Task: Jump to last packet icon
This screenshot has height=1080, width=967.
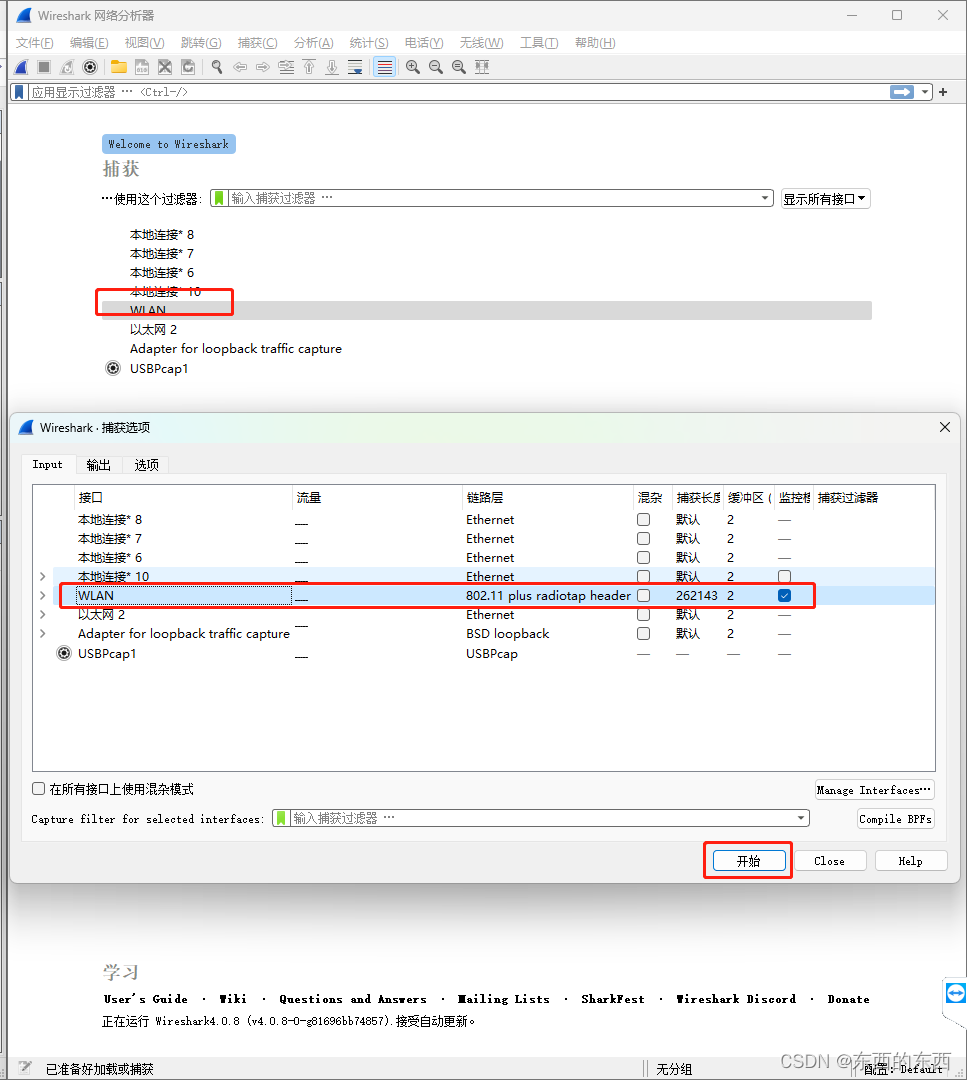Action: coord(332,67)
